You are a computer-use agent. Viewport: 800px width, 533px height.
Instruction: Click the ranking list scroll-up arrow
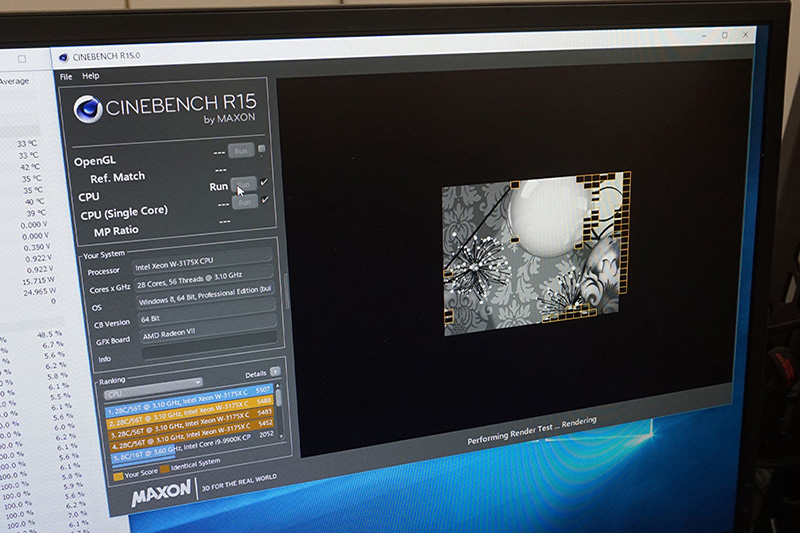click(278, 386)
